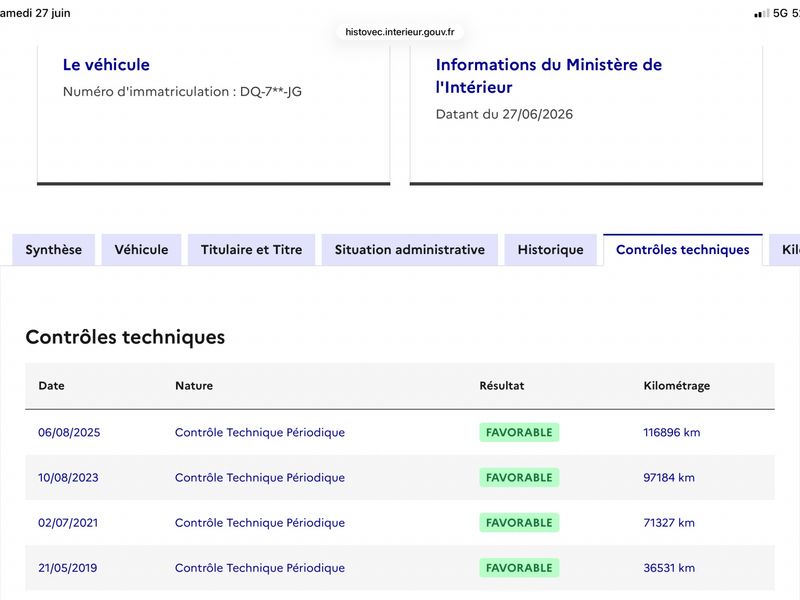Click the Nature column header
This screenshot has width=800, height=600.
click(194, 386)
